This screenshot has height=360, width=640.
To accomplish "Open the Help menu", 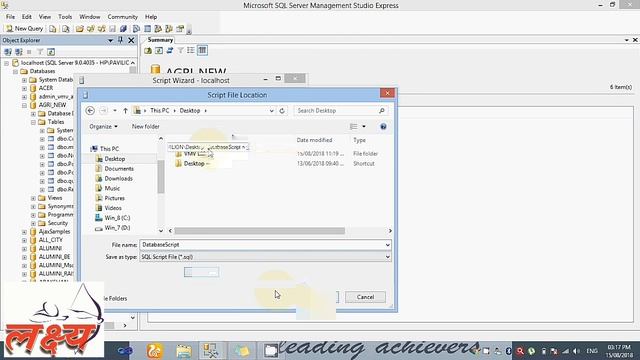I will pos(151,17).
